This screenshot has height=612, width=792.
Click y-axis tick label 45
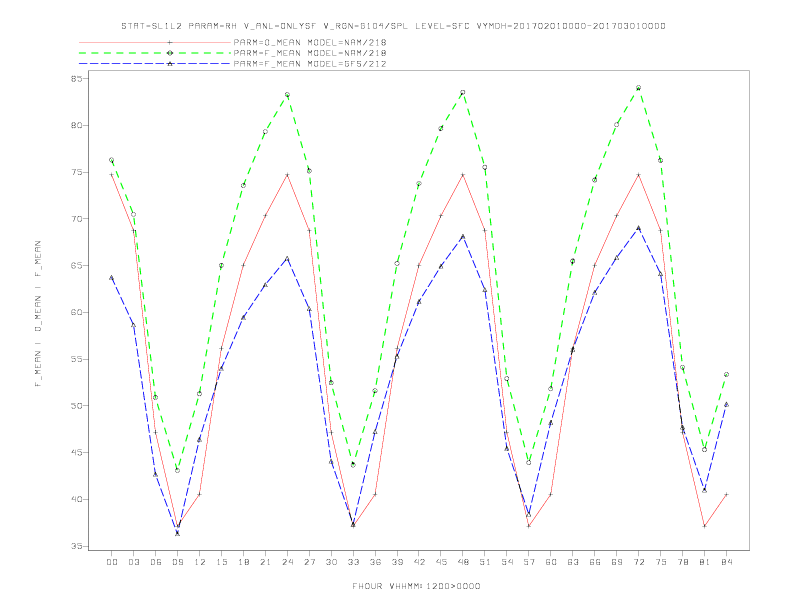[x=76, y=452]
